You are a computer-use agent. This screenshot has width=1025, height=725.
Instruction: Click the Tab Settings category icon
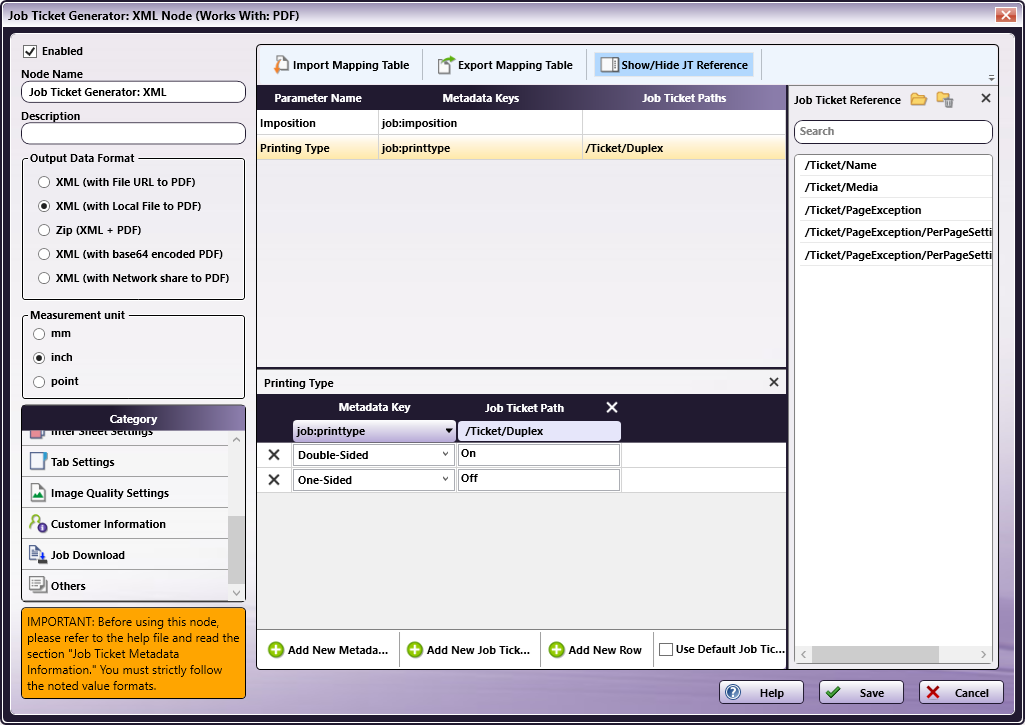click(38, 462)
